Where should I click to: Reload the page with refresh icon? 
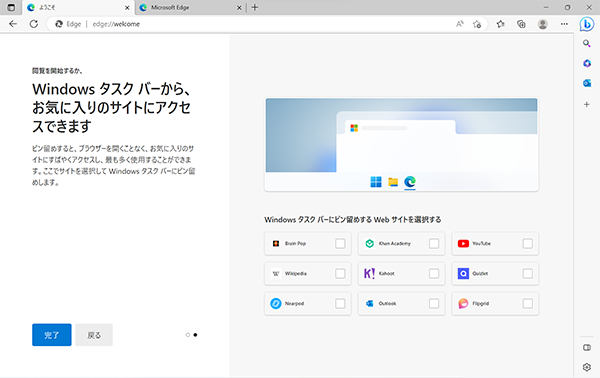pos(34,24)
